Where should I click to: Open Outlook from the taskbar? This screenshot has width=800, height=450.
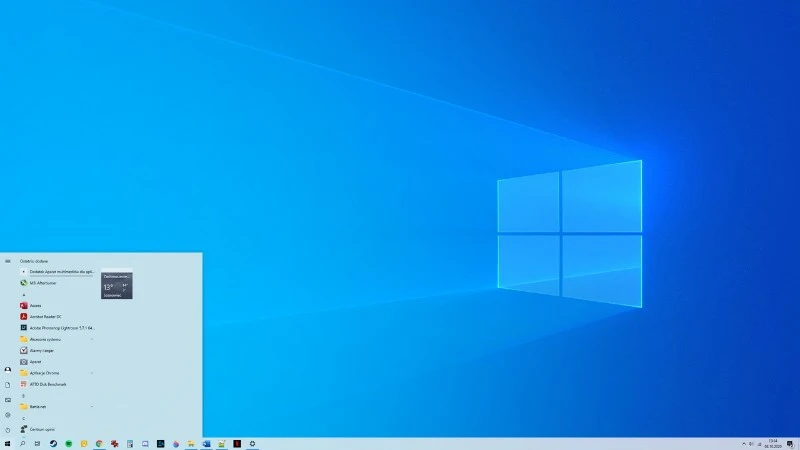[206, 444]
